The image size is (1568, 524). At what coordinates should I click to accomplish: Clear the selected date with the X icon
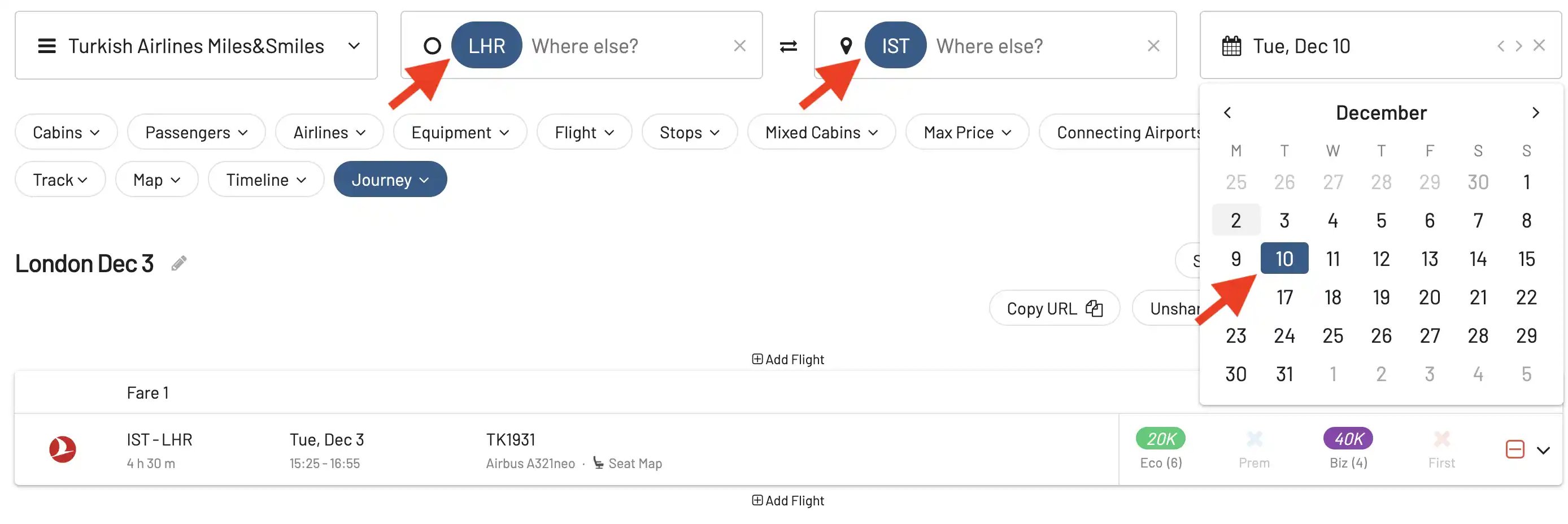[1539, 46]
